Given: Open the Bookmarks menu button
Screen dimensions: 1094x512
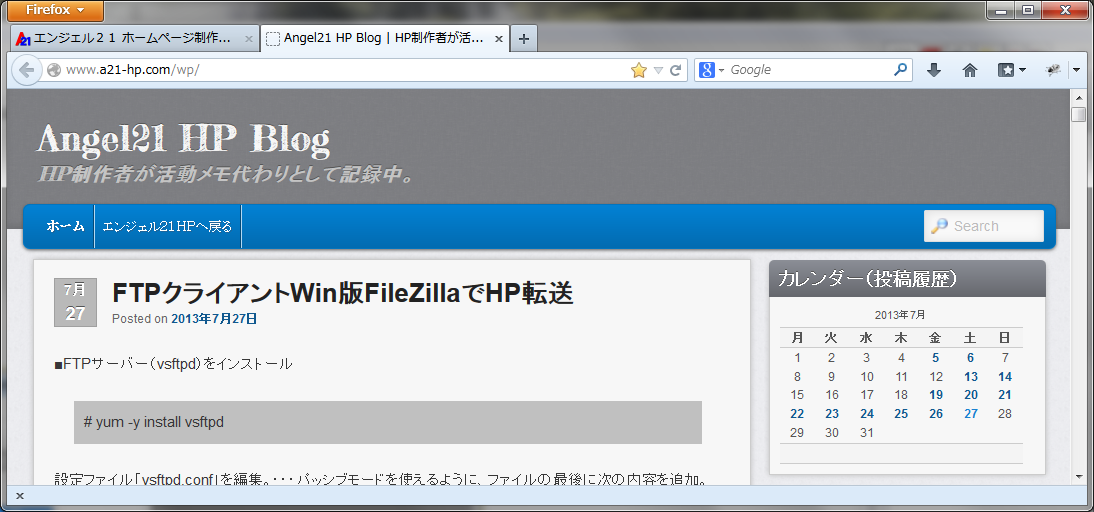Looking at the screenshot, I should click(1011, 70).
